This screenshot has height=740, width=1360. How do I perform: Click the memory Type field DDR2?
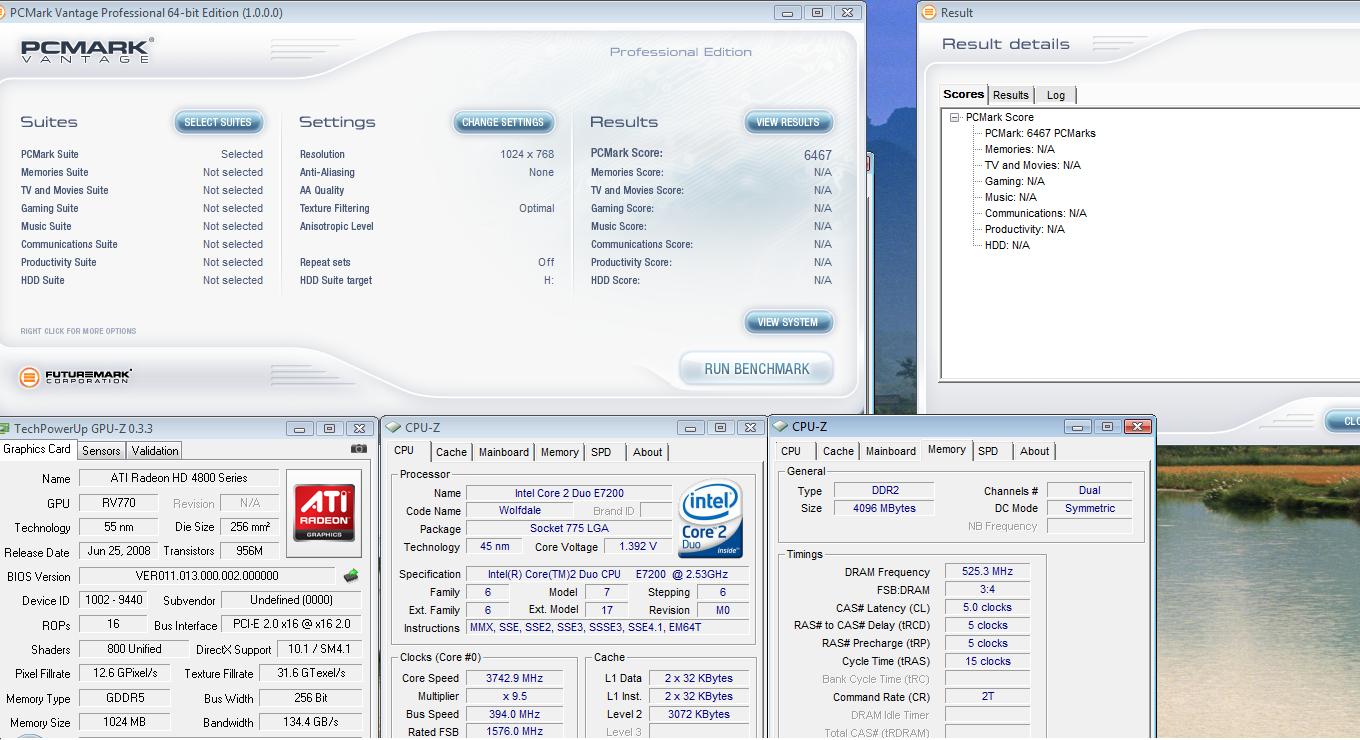pos(883,490)
